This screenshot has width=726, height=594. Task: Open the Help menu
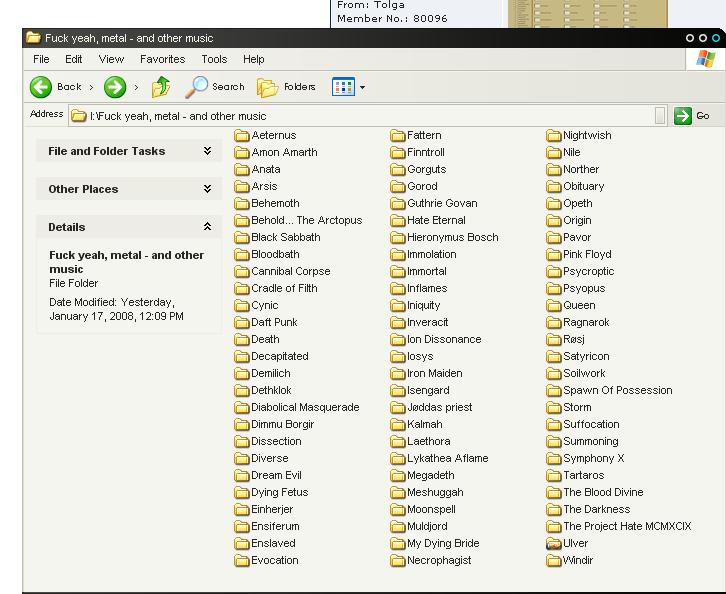(254, 59)
